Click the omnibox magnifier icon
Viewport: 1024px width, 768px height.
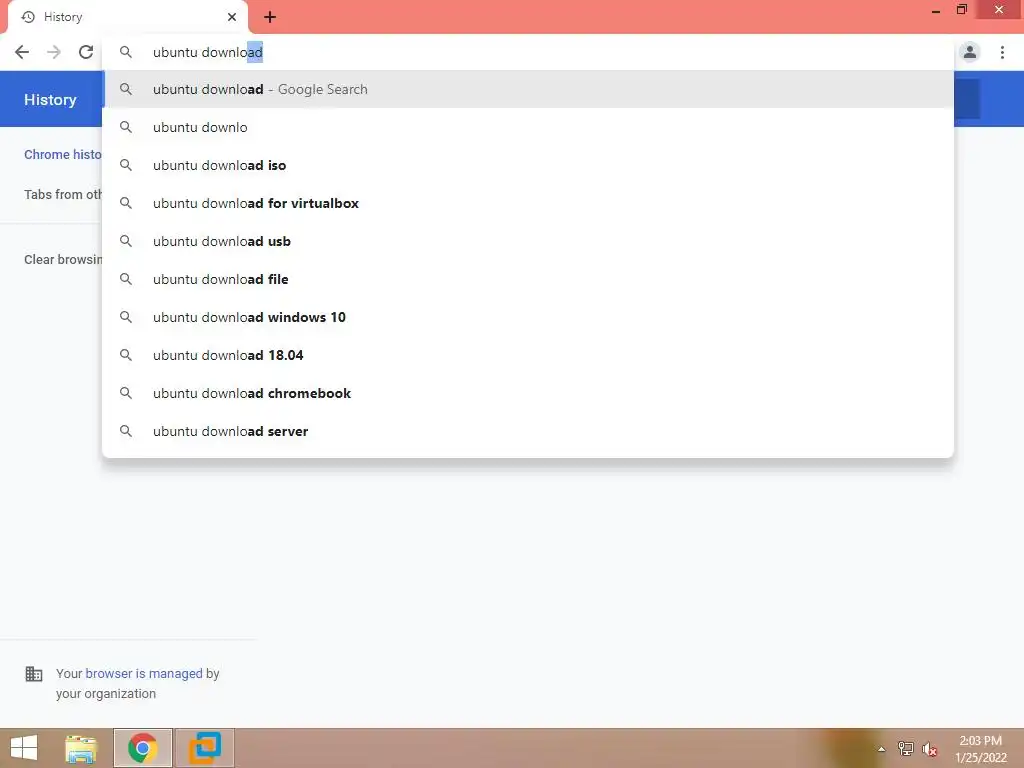point(126,52)
